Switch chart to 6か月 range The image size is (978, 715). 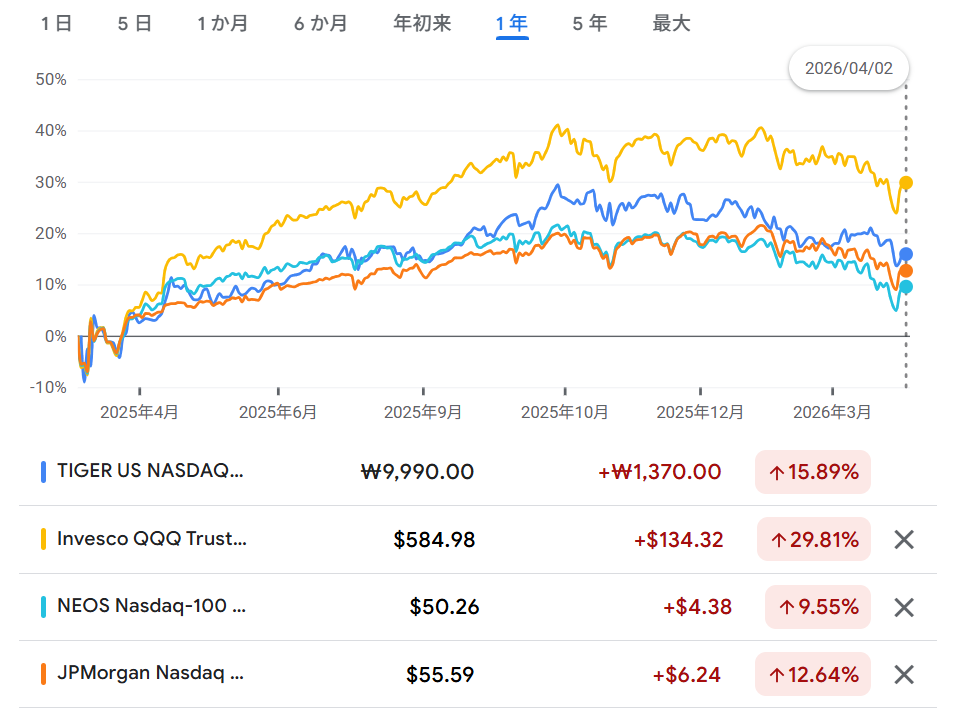point(321,23)
